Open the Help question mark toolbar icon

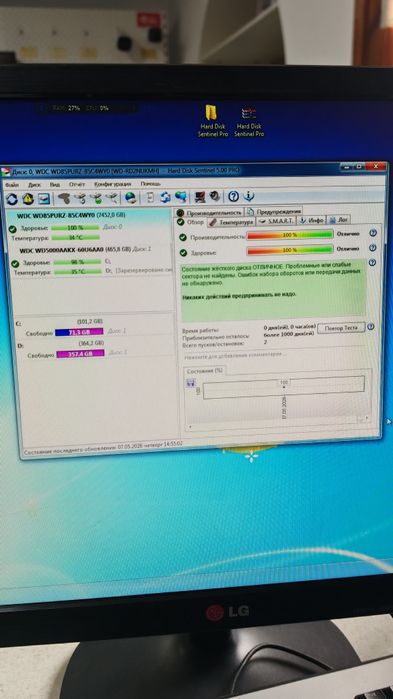point(233,196)
